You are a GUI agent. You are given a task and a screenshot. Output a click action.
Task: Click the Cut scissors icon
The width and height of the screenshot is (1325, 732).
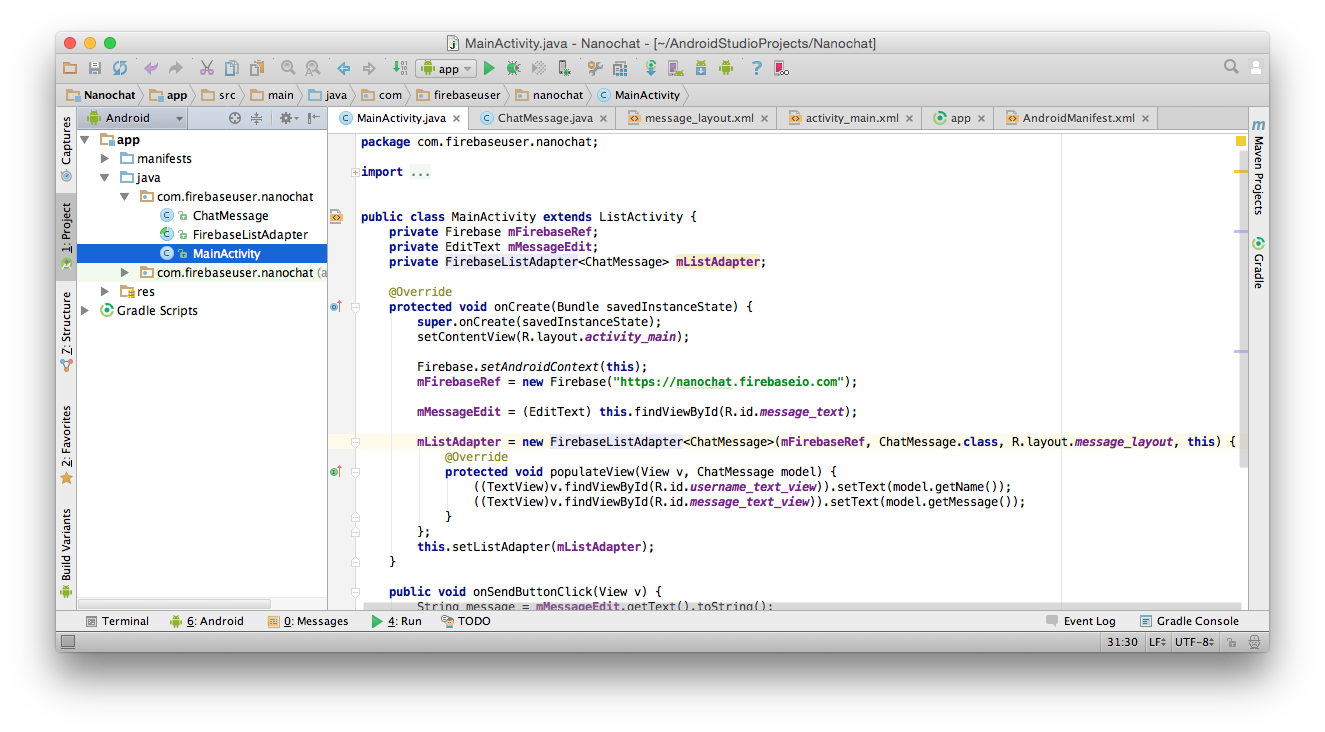(x=207, y=68)
